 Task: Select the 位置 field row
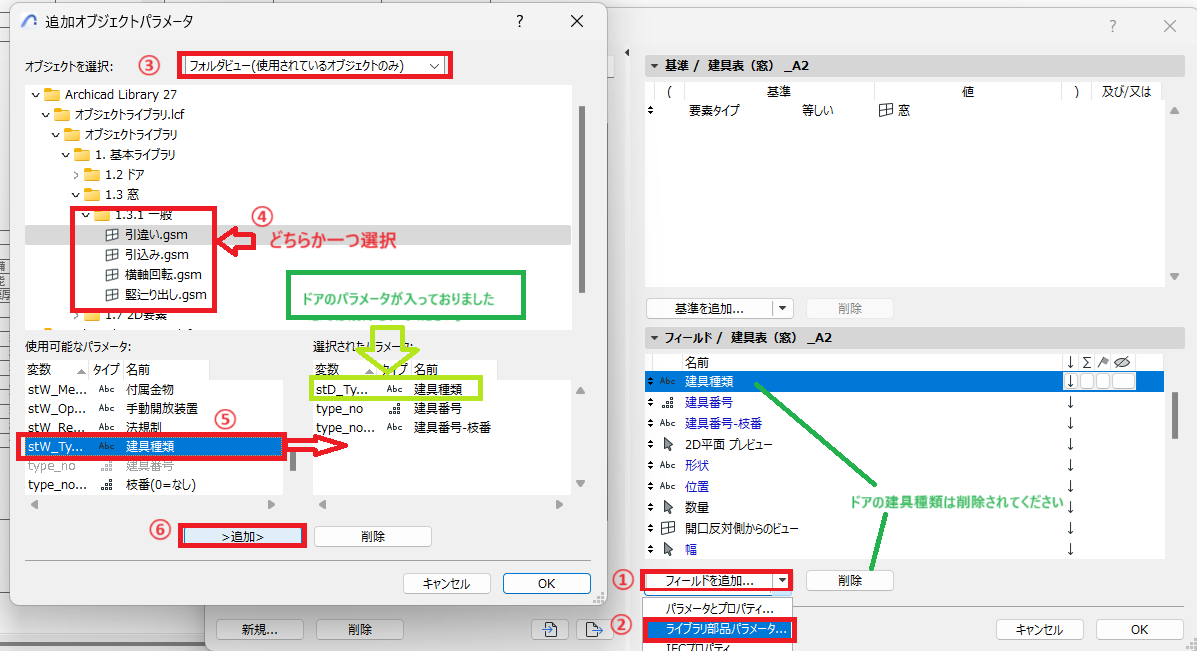pyautogui.click(x=904, y=486)
